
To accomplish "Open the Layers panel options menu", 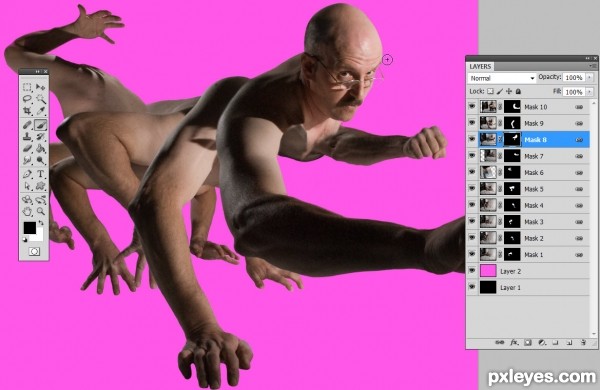I will pyautogui.click(x=593, y=66).
